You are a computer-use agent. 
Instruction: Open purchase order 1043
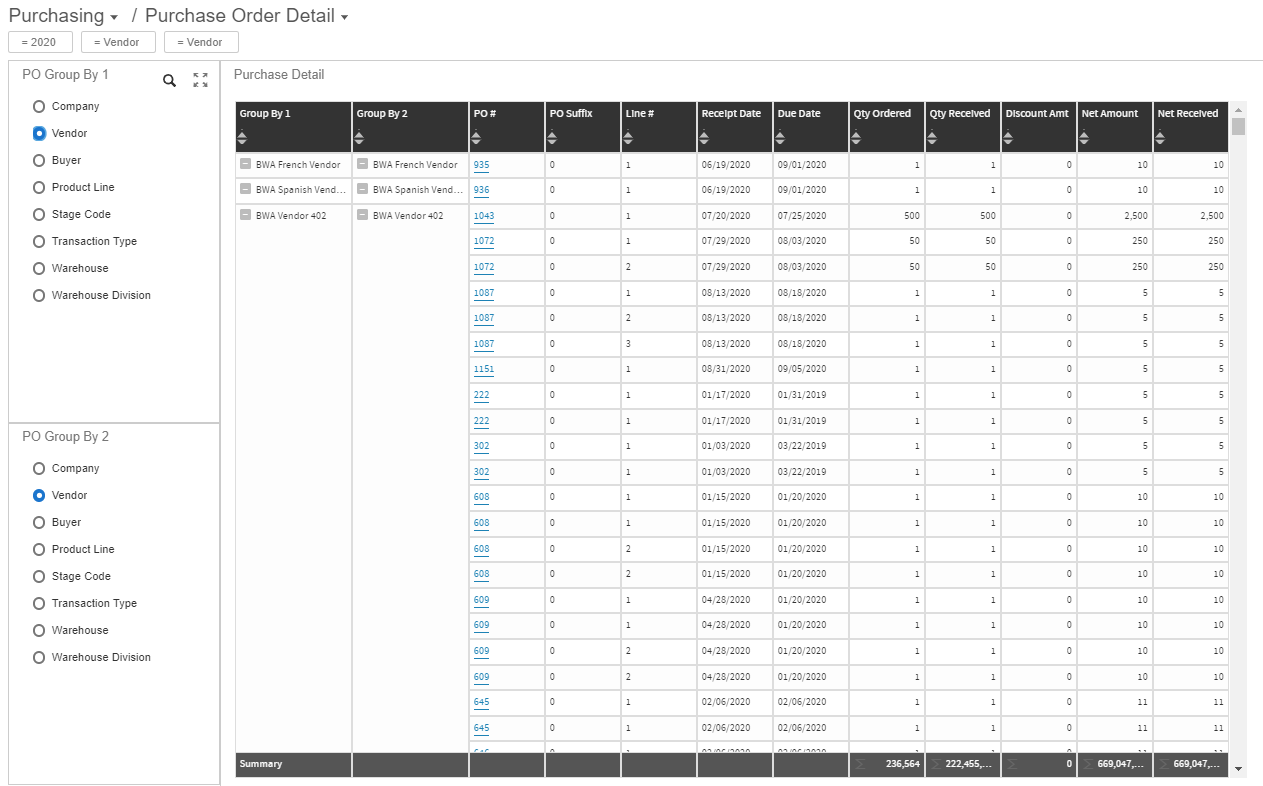pos(482,215)
